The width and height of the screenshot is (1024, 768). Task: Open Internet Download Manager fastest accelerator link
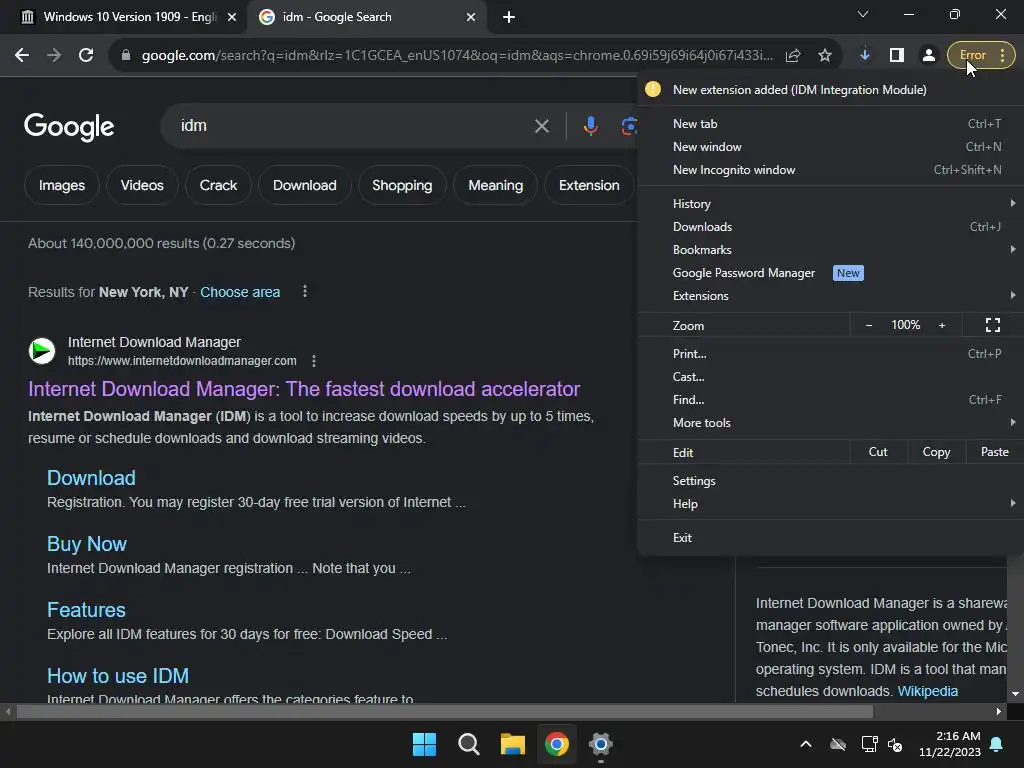pos(304,389)
